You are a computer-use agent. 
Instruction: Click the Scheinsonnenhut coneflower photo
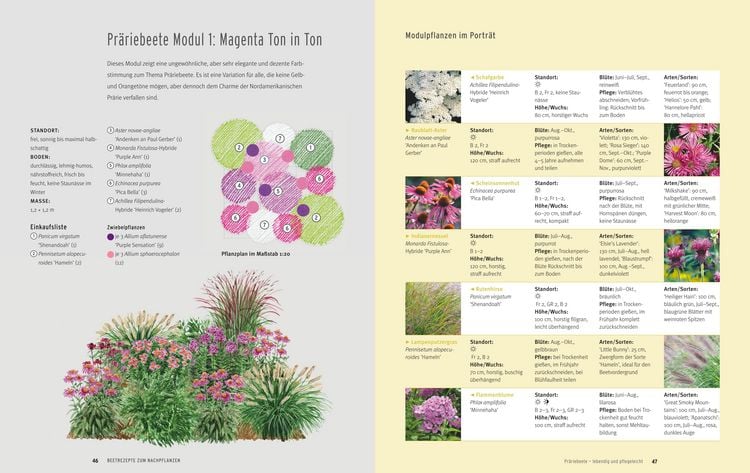(433, 203)
